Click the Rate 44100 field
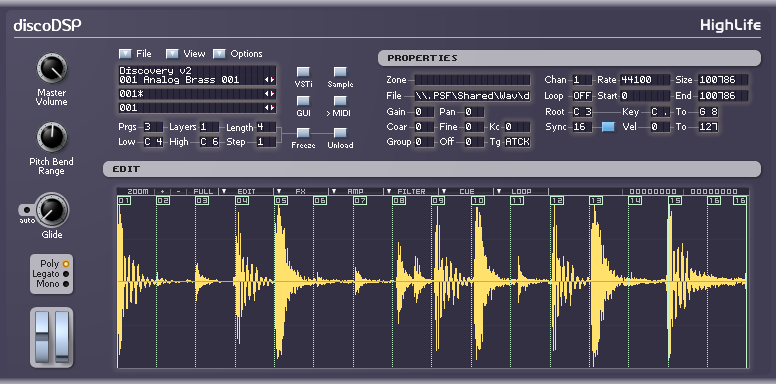This screenshot has width=776, height=384. (x=645, y=80)
